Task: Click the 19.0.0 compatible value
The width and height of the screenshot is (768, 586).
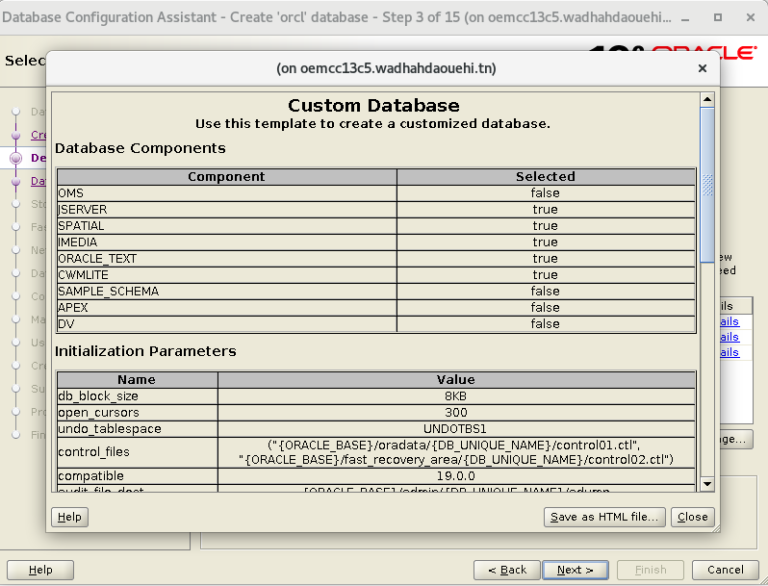Action: pos(456,476)
